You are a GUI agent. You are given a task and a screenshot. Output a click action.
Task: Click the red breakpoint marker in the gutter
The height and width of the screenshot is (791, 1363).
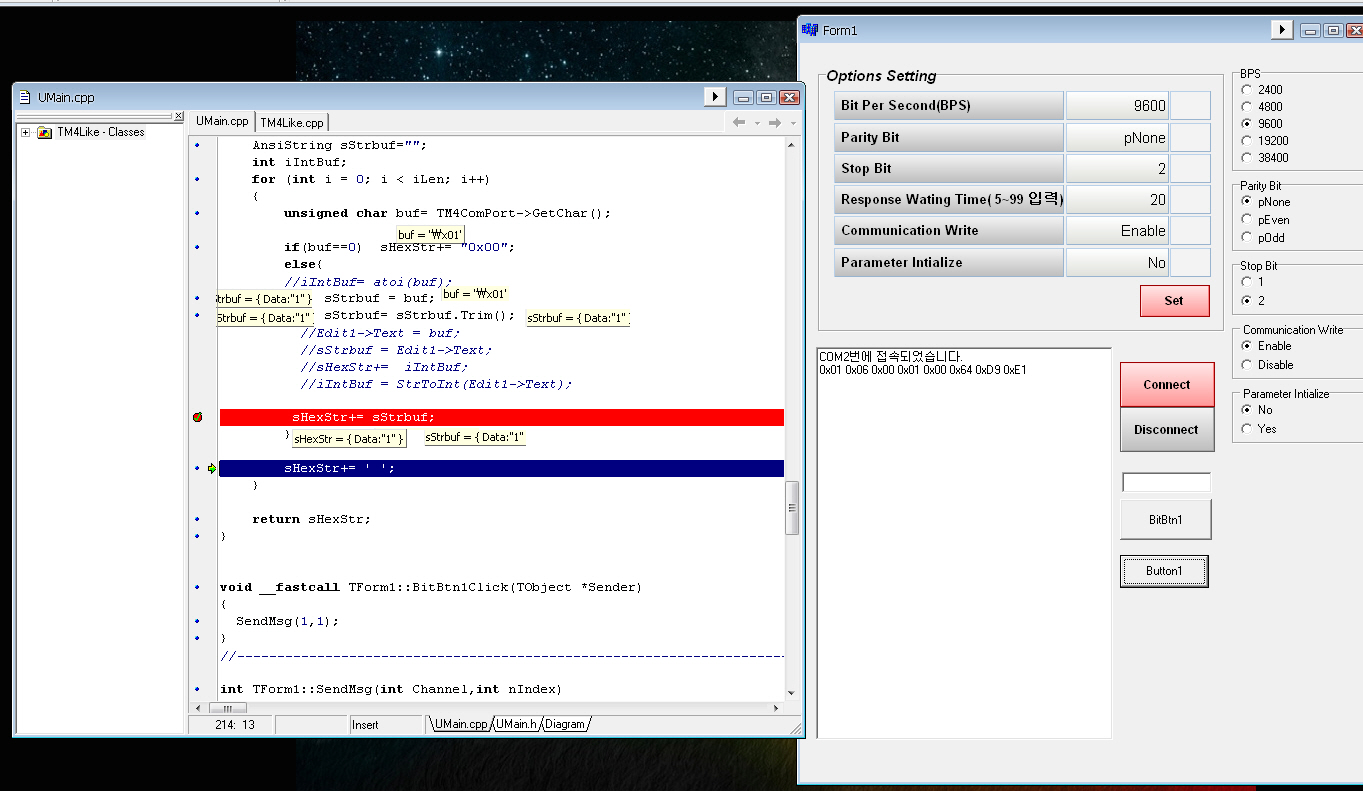(x=197, y=417)
